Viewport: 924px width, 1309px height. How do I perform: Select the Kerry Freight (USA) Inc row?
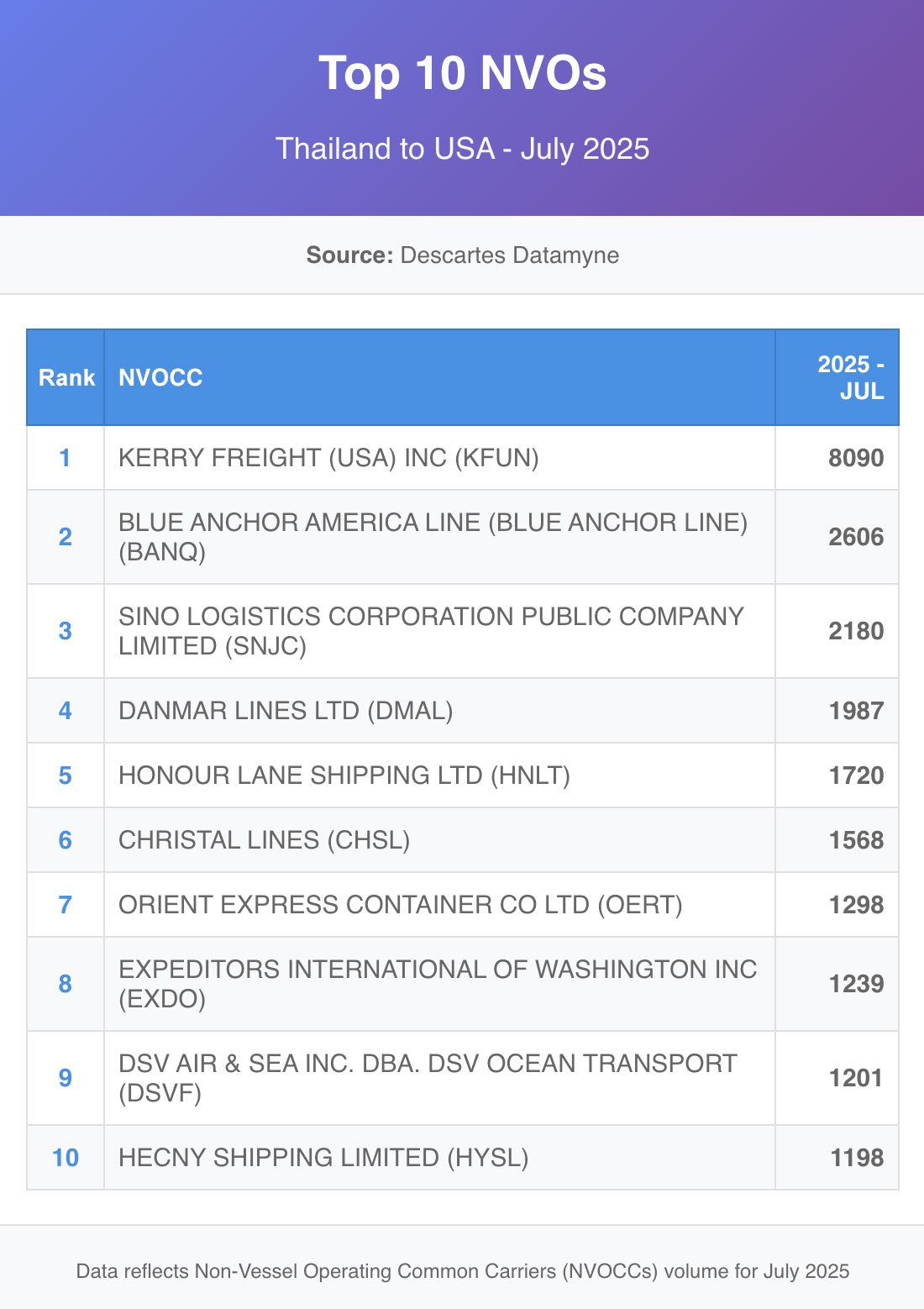tap(328, 458)
